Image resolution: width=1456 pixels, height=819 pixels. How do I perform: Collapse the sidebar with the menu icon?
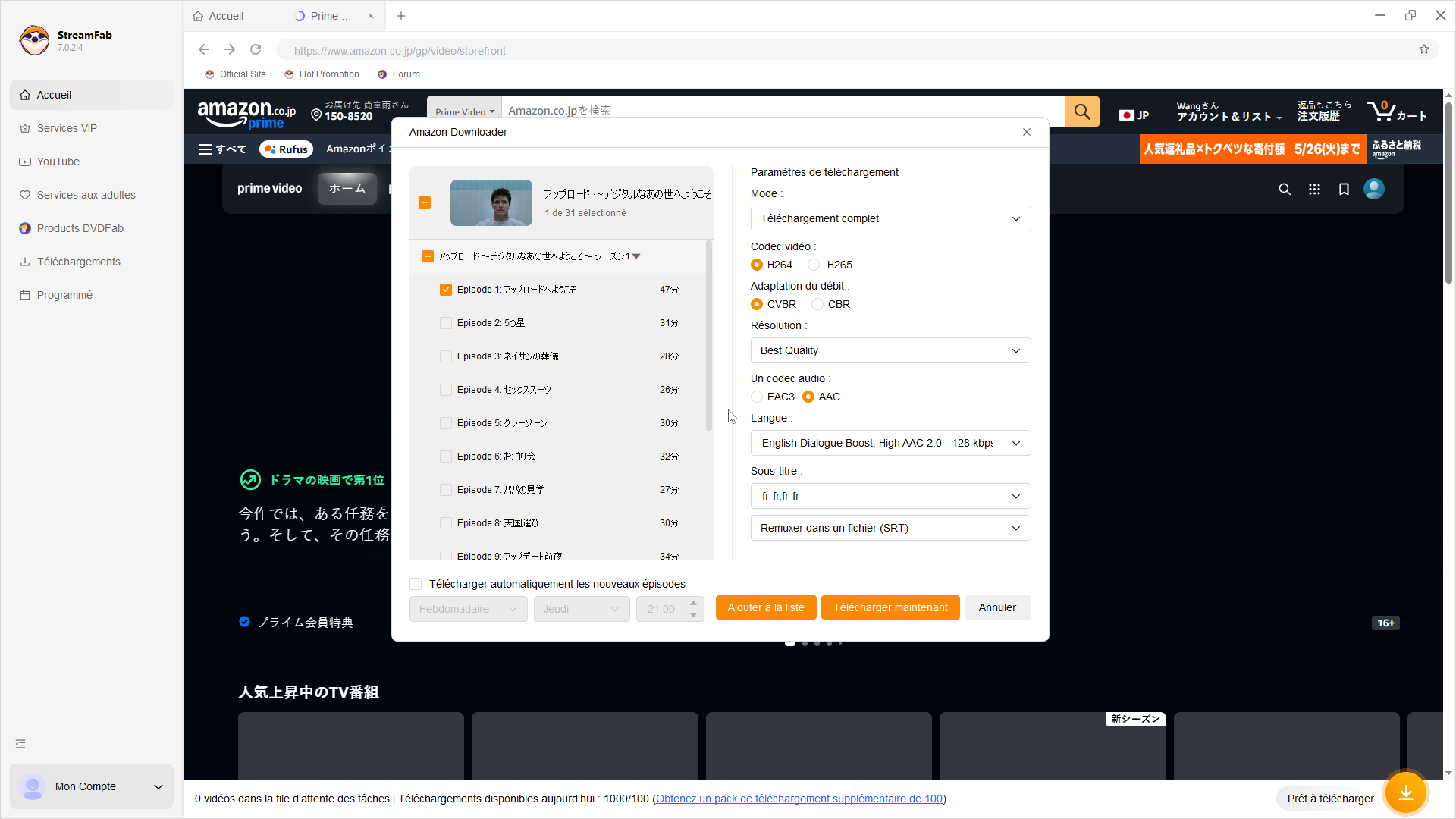point(20,744)
